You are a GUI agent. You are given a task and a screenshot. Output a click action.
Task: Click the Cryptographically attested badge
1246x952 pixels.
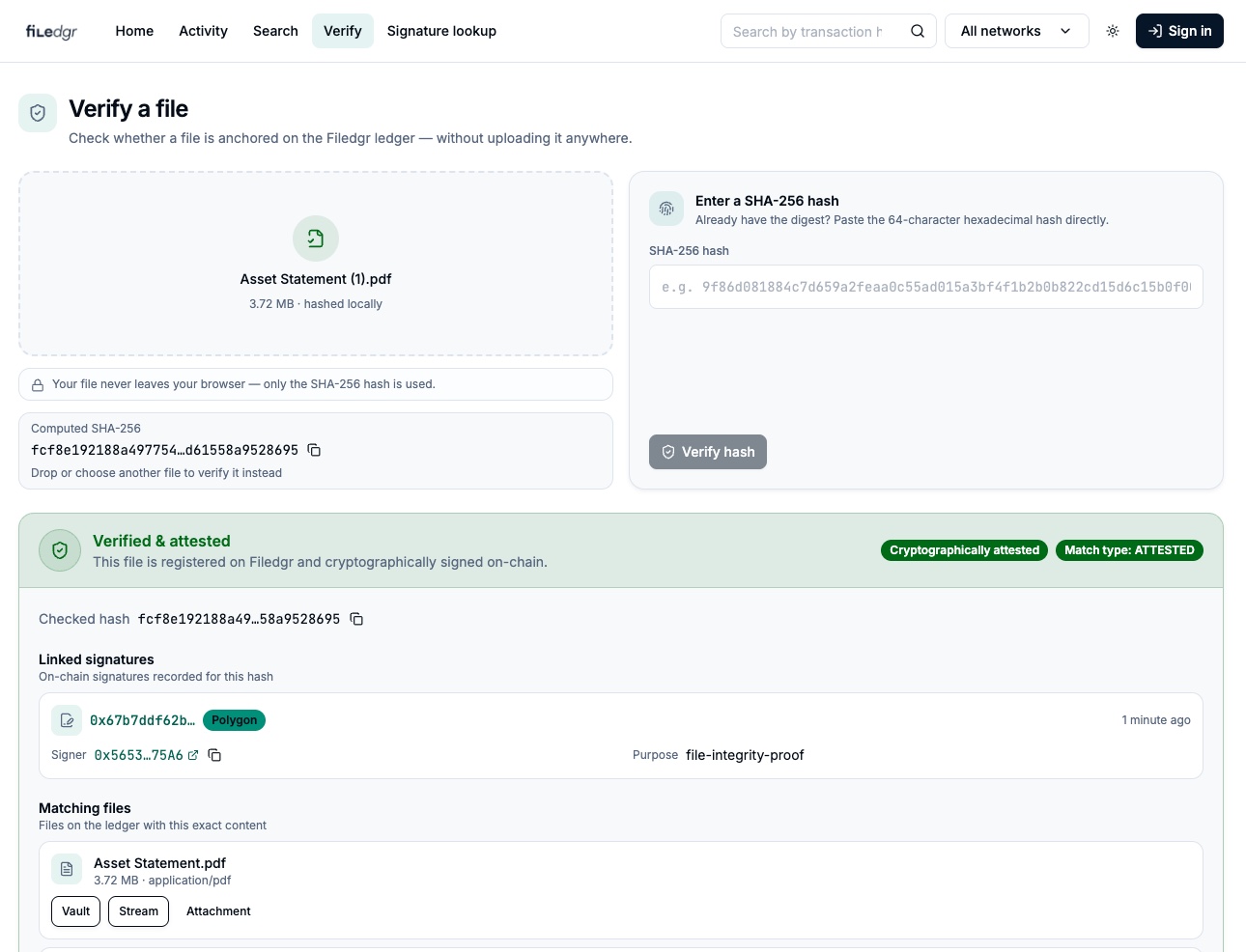[x=964, y=550]
